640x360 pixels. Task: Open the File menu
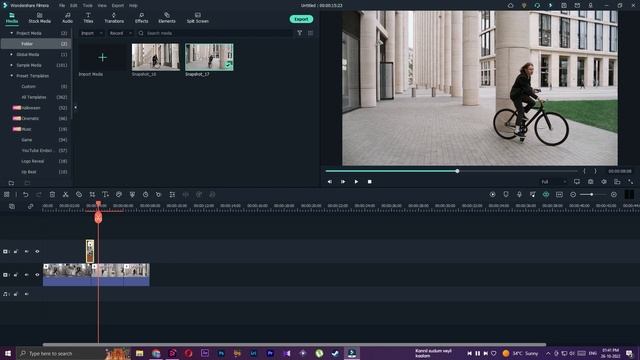pos(62,6)
